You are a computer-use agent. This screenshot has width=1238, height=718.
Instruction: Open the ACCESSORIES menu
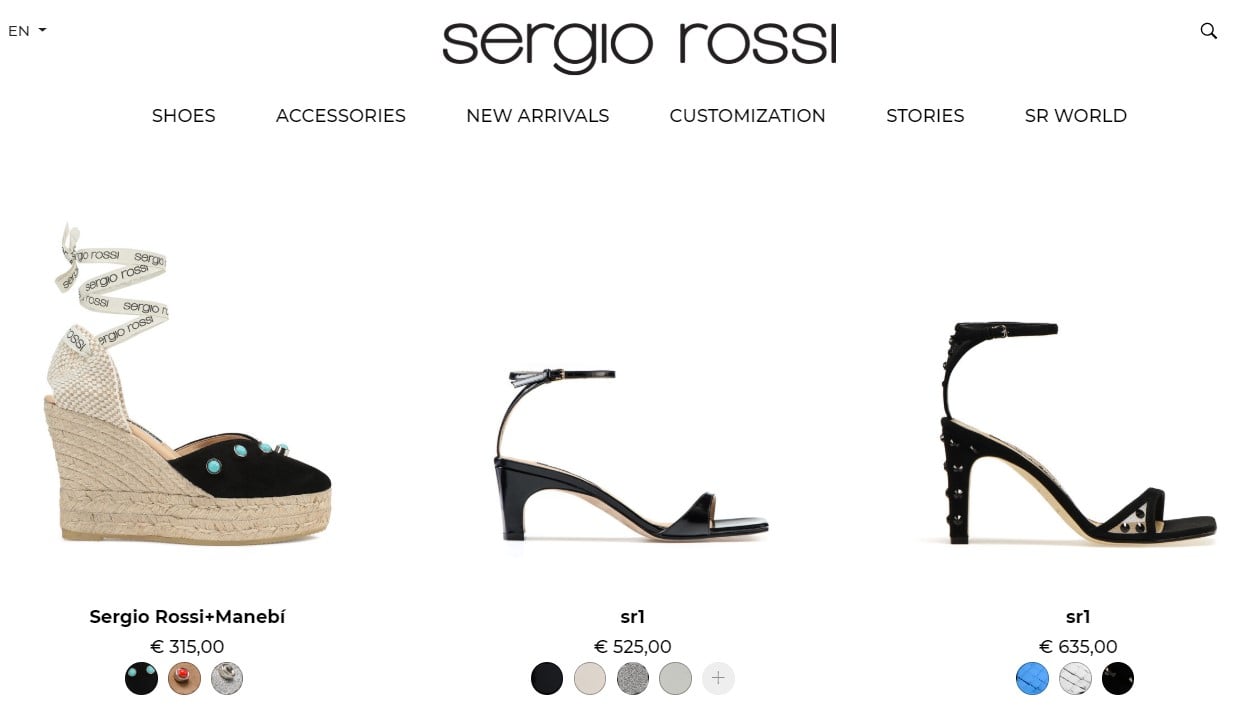point(341,116)
